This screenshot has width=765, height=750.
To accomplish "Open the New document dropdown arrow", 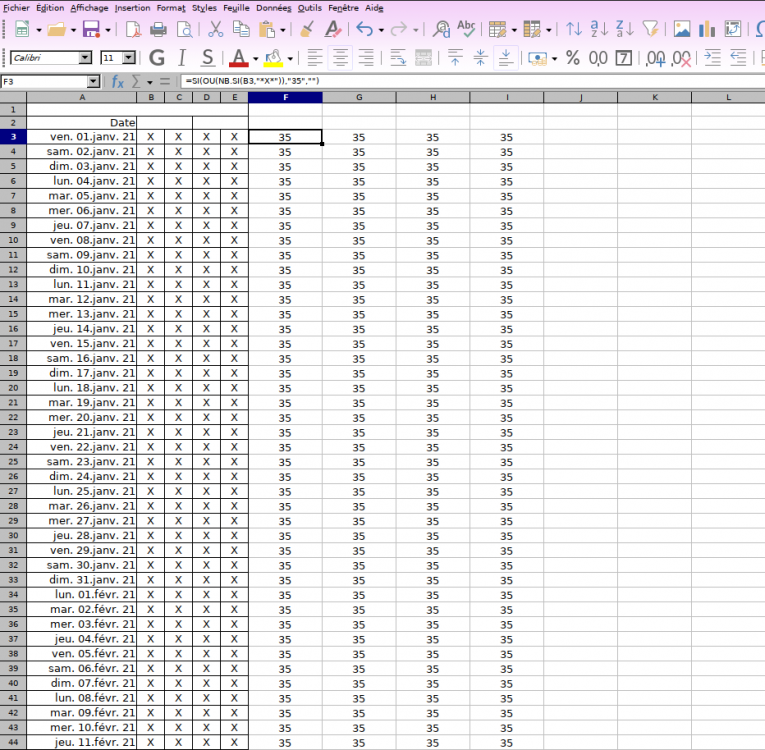I will [39, 30].
